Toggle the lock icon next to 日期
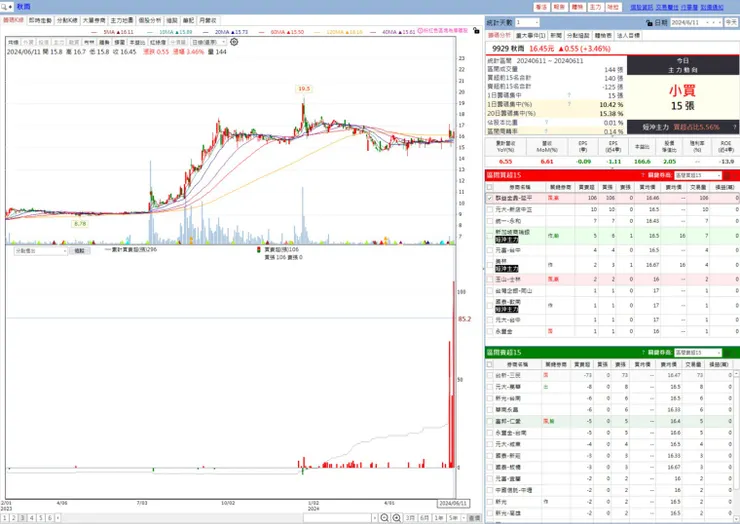 click(x=649, y=23)
